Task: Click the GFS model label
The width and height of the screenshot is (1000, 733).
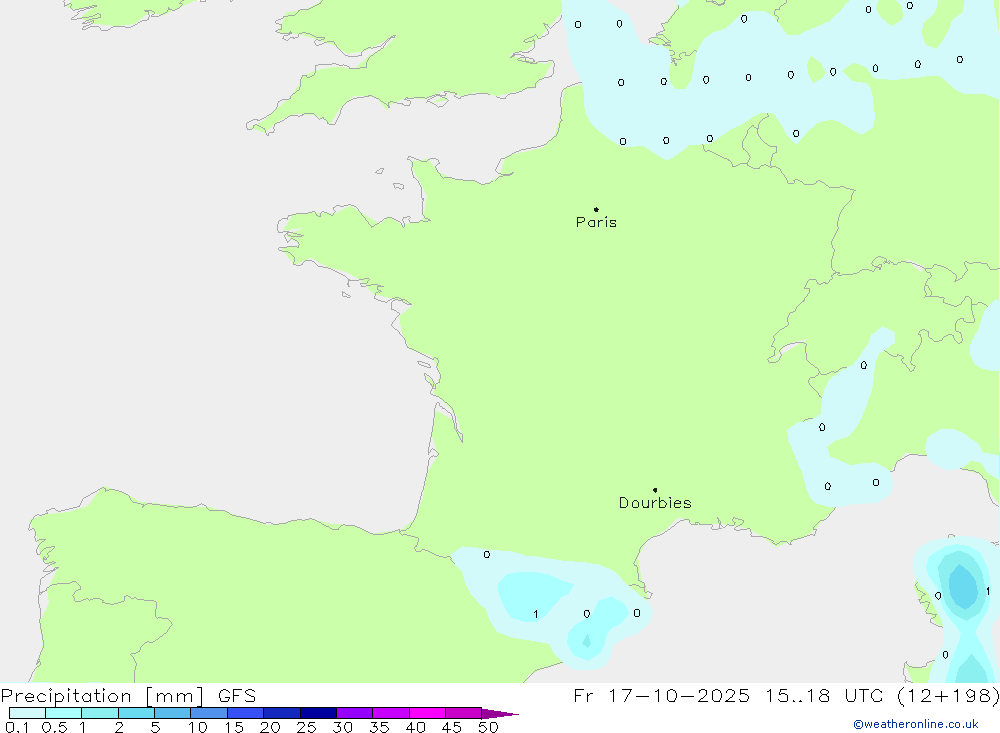Action: pyautogui.click(x=237, y=696)
